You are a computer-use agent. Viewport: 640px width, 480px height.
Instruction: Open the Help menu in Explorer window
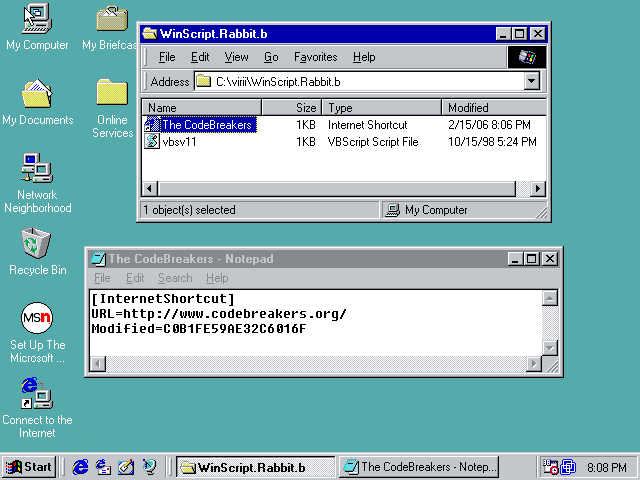pyautogui.click(x=364, y=57)
